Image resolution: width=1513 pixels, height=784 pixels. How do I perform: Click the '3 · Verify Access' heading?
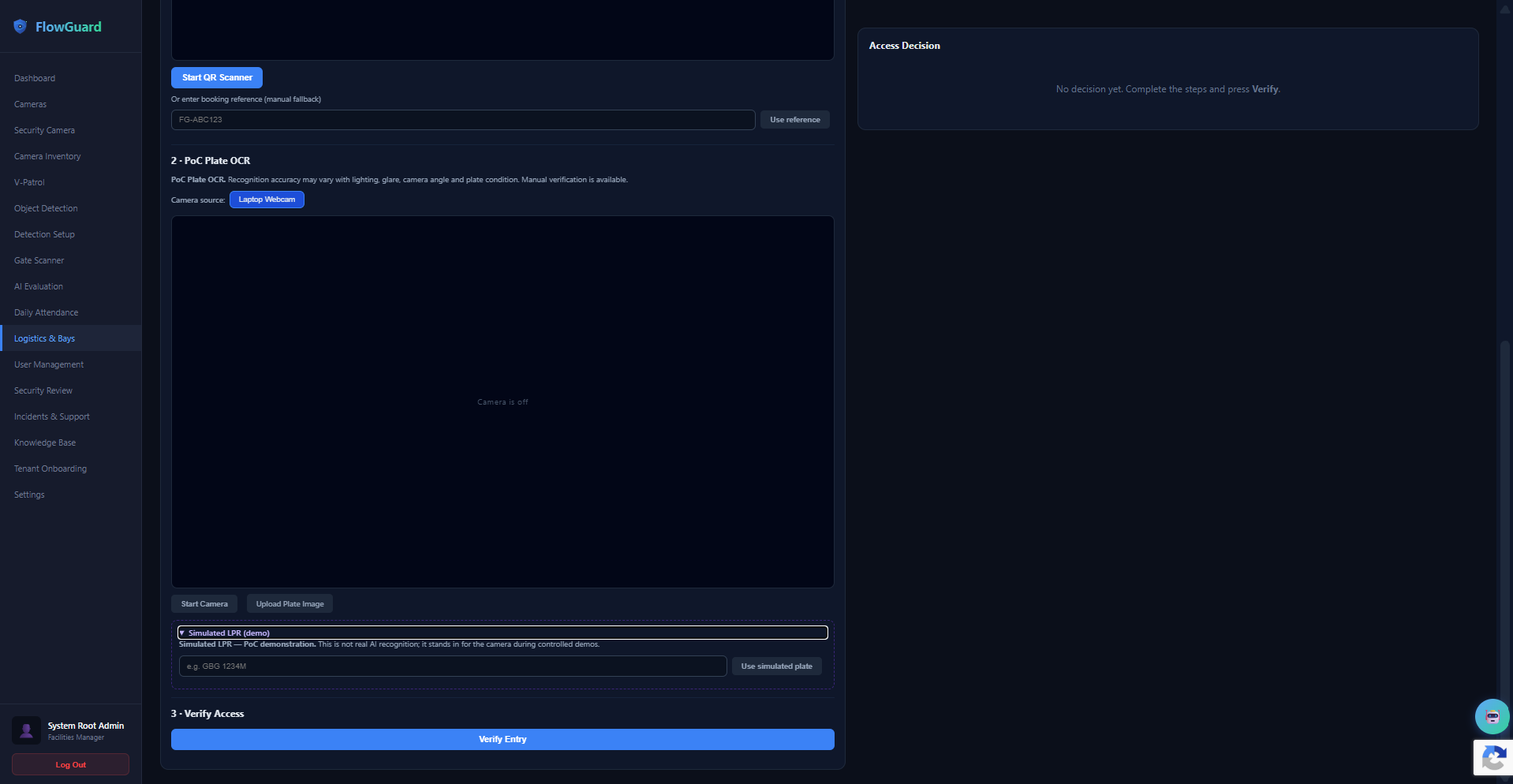(x=207, y=714)
